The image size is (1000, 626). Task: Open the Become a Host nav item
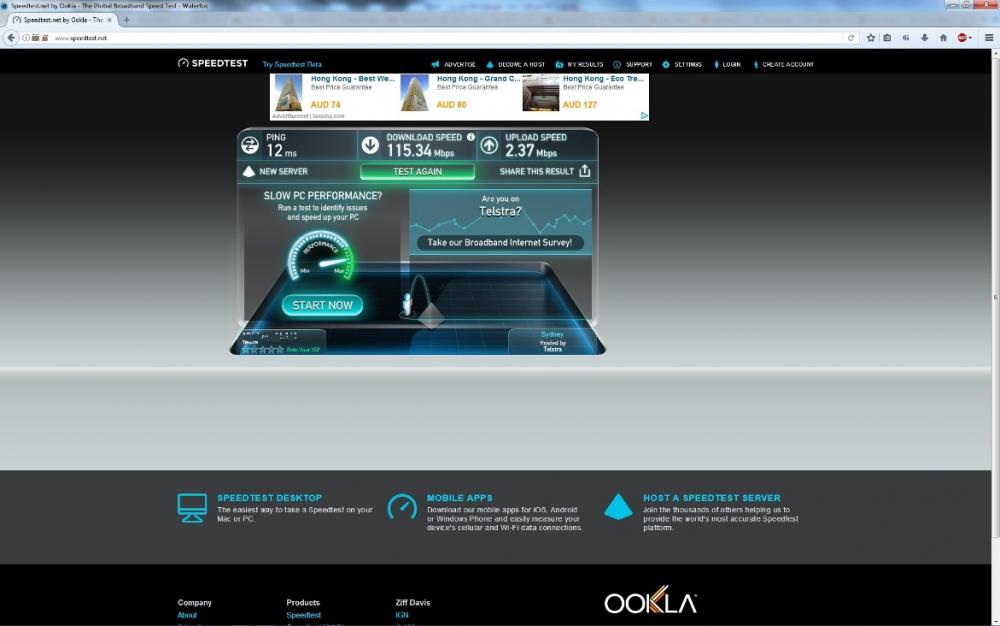pyautogui.click(x=515, y=64)
